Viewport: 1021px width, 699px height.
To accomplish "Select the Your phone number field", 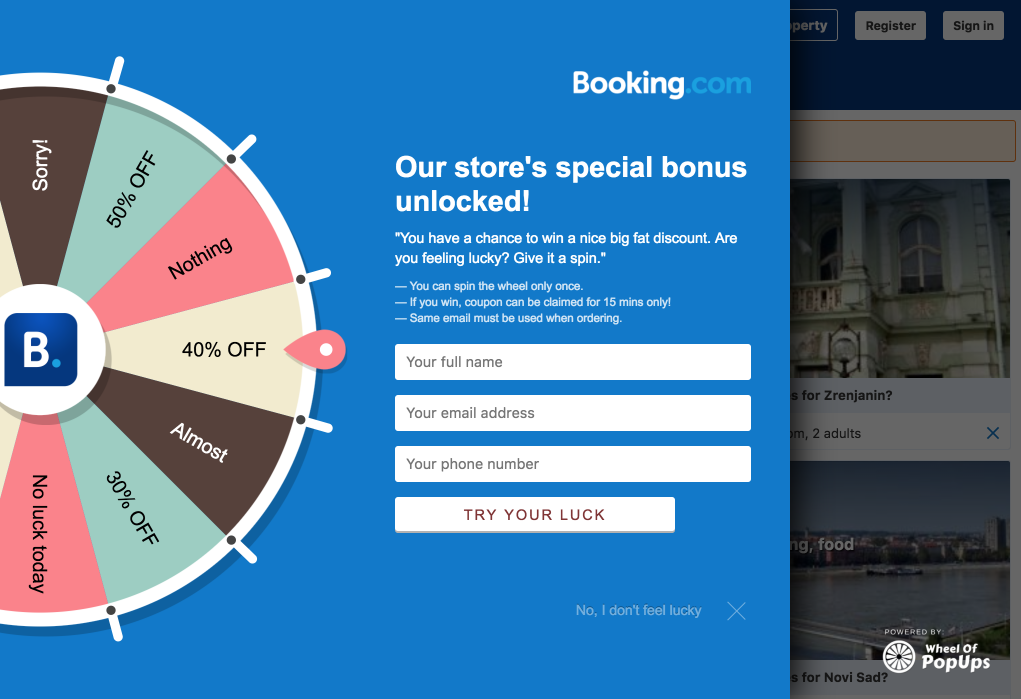I will [572, 464].
